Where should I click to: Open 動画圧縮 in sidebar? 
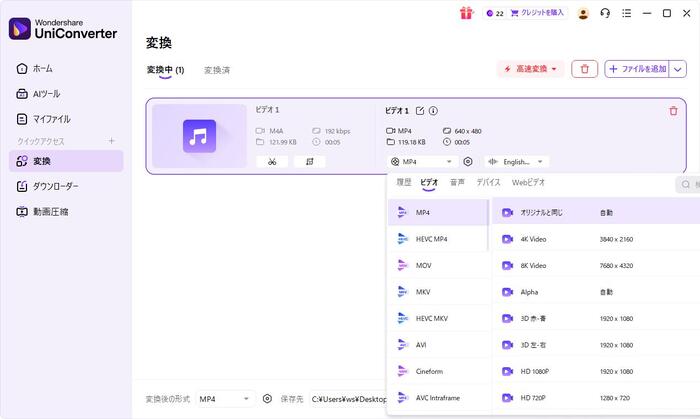click(x=66, y=212)
